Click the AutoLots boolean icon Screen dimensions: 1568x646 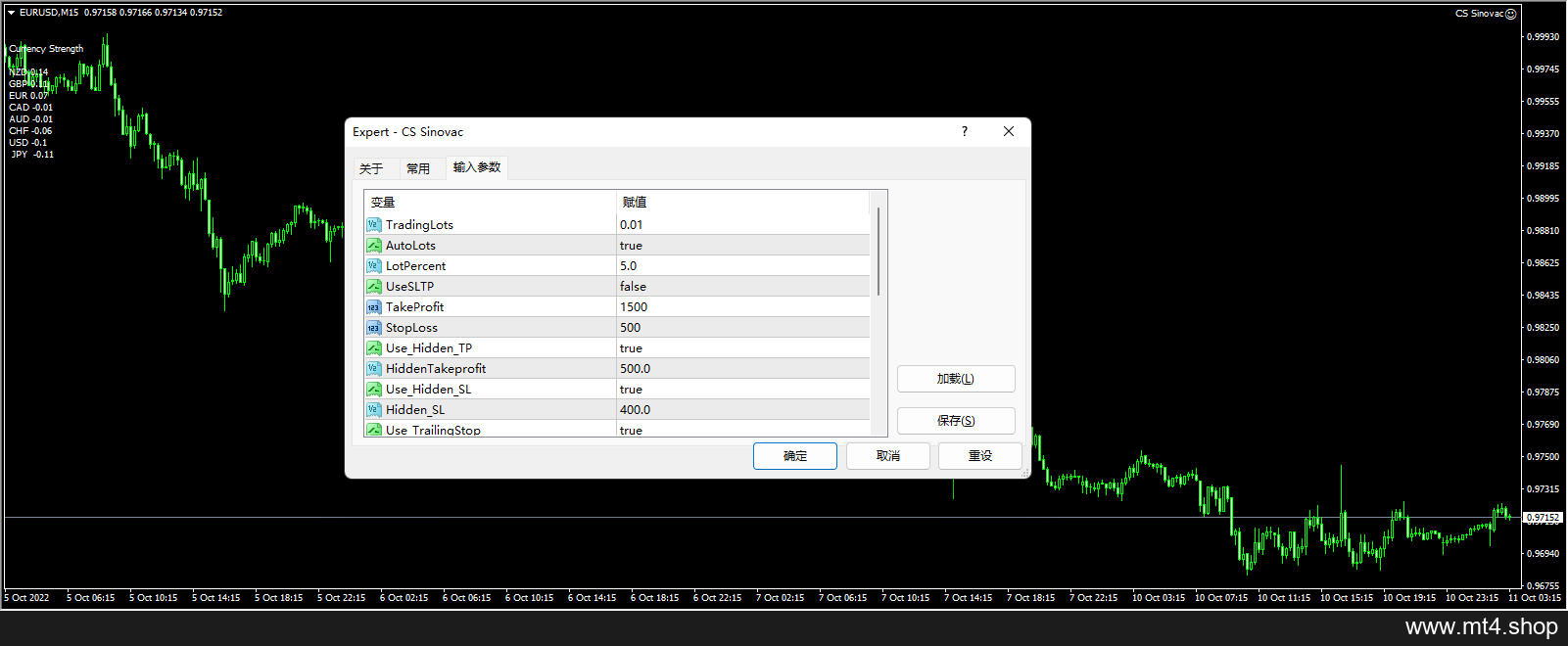point(373,246)
